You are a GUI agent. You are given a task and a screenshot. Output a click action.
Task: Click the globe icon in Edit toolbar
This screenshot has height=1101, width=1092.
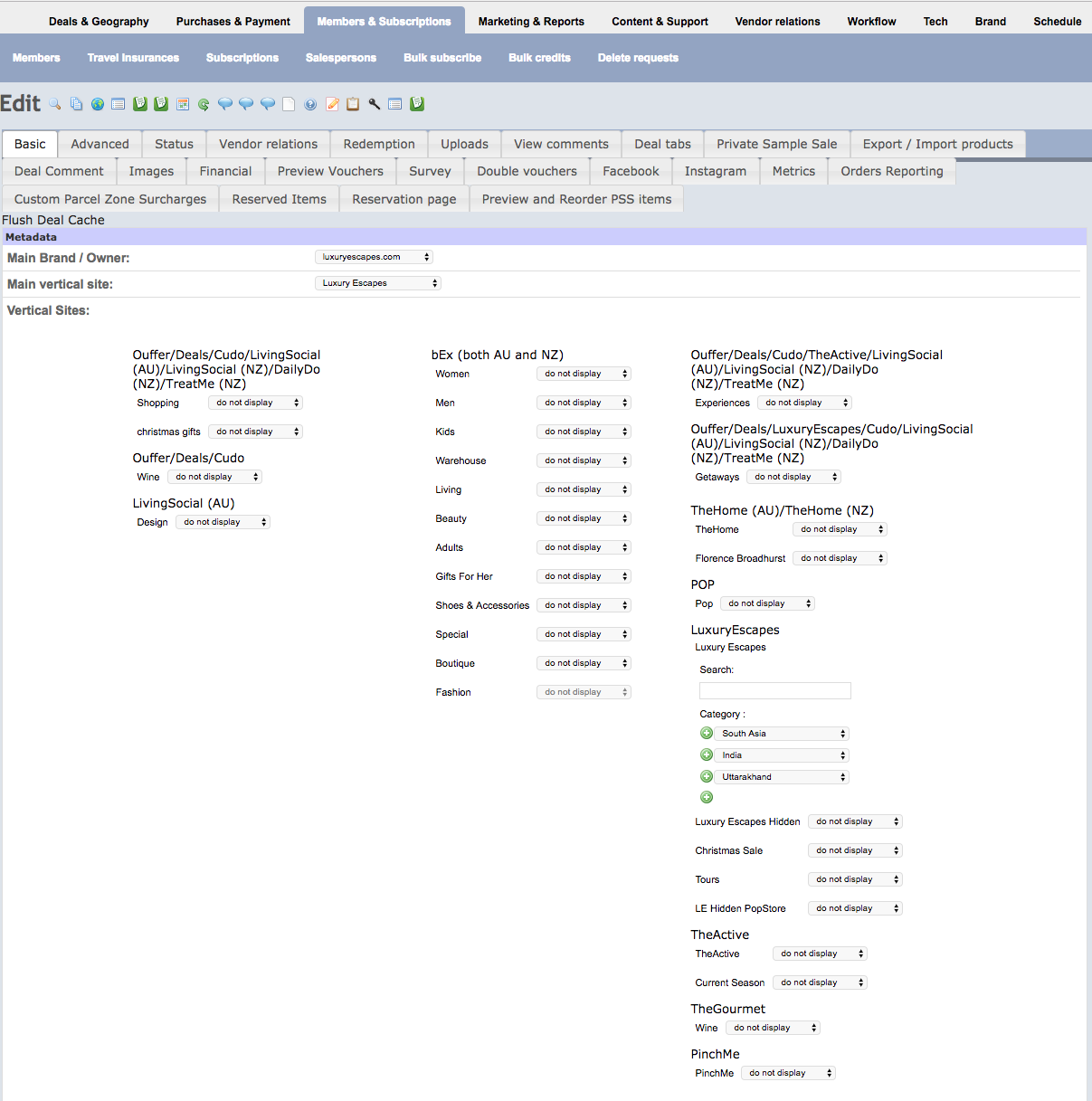point(98,104)
